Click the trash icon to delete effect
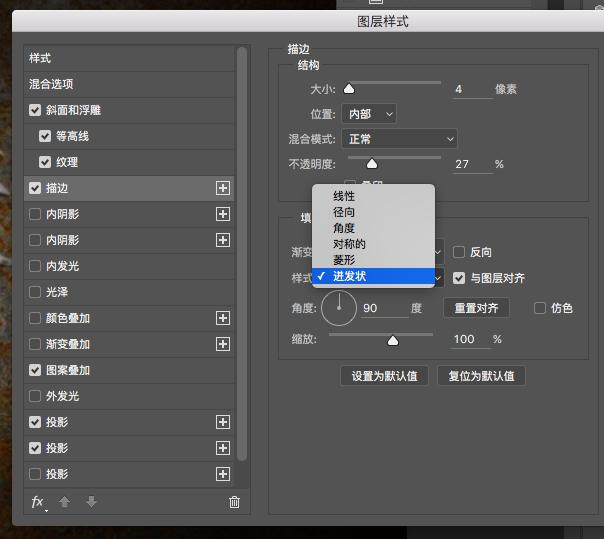 [234, 502]
